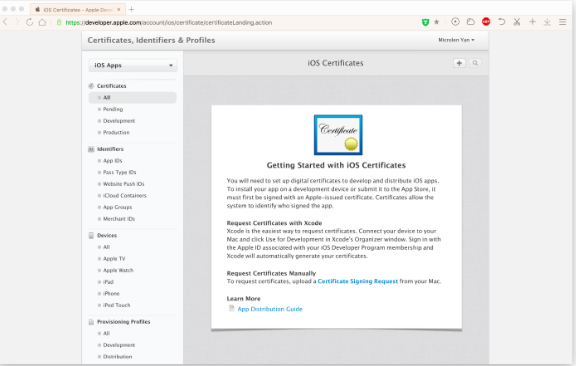Open the App Distribution Guide link
This screenshot has height=366, width=576.
pyautogui.click(x=270, y=309)
